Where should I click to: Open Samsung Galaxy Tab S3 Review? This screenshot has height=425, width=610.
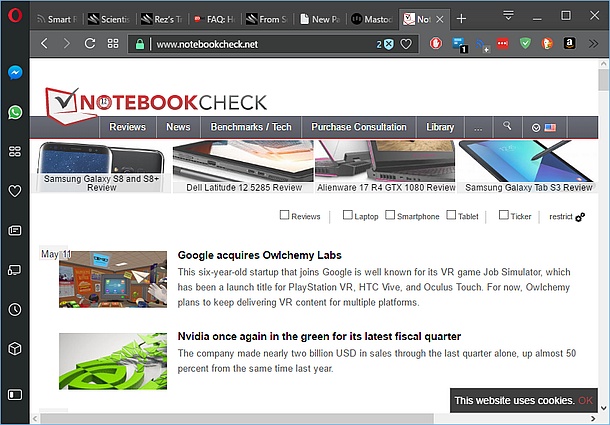pos(528,167)
